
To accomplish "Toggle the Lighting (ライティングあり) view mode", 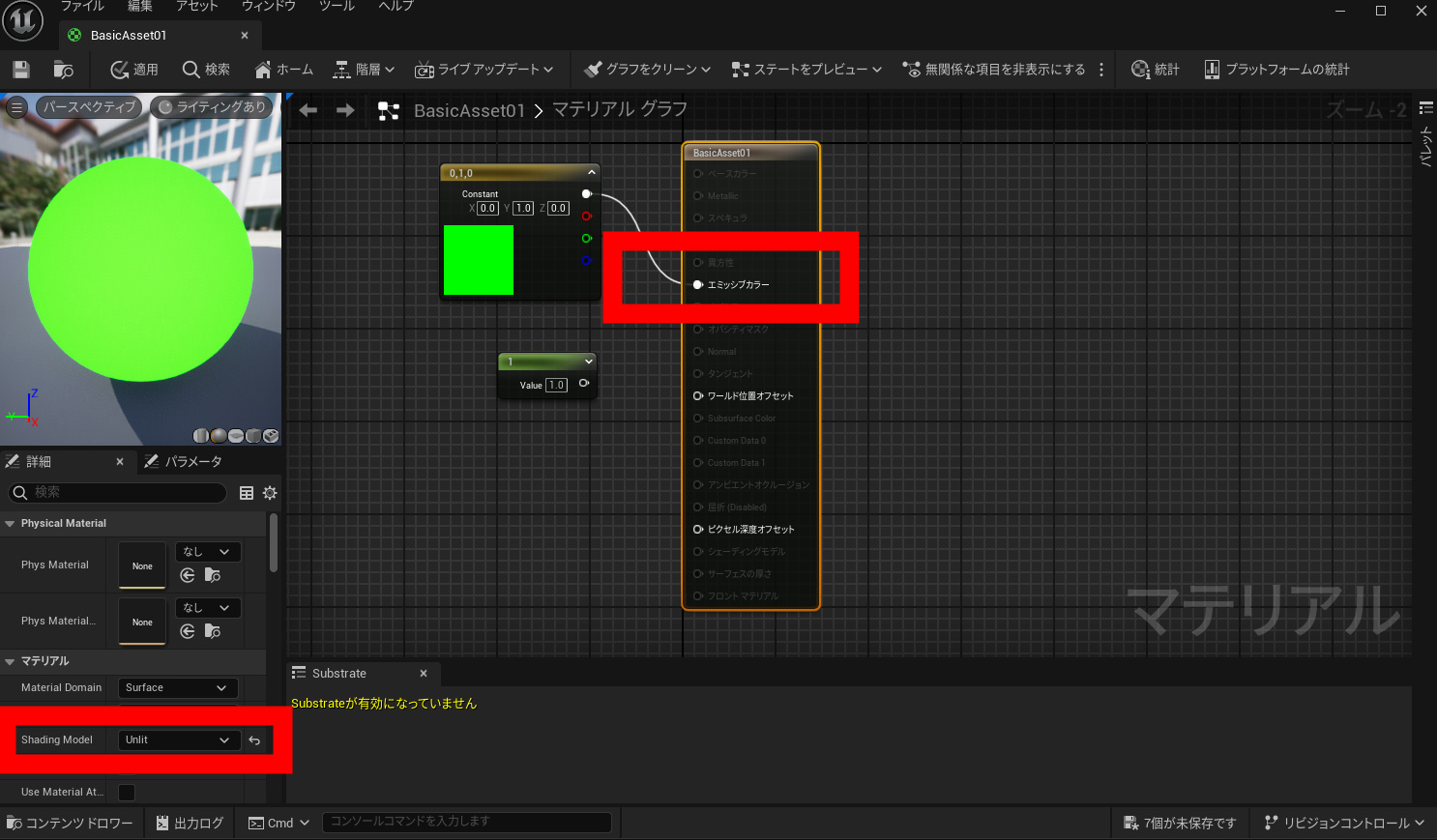I will (x=212, y=107).
